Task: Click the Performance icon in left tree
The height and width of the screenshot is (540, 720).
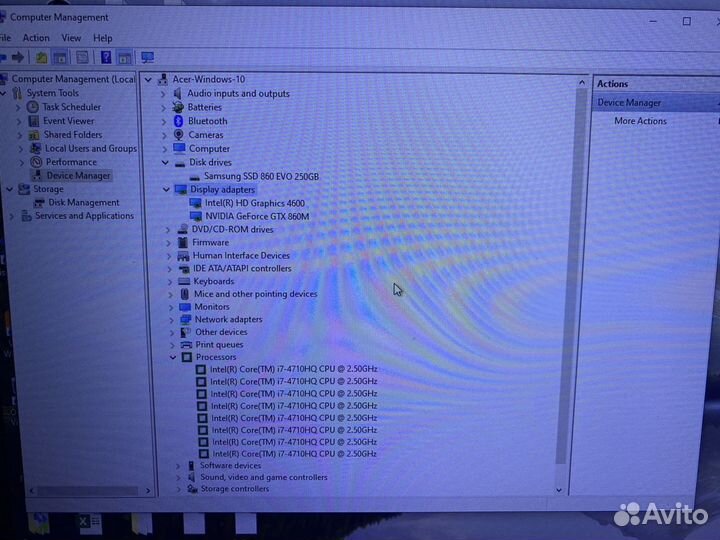Action: [36, 162]
